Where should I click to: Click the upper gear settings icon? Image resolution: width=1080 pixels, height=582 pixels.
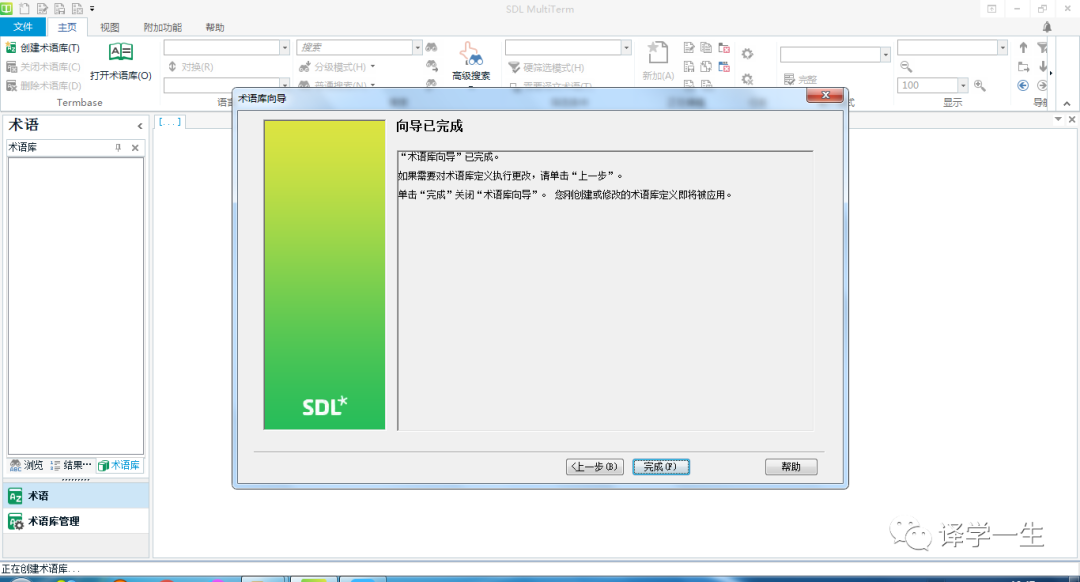click(747, 54)
